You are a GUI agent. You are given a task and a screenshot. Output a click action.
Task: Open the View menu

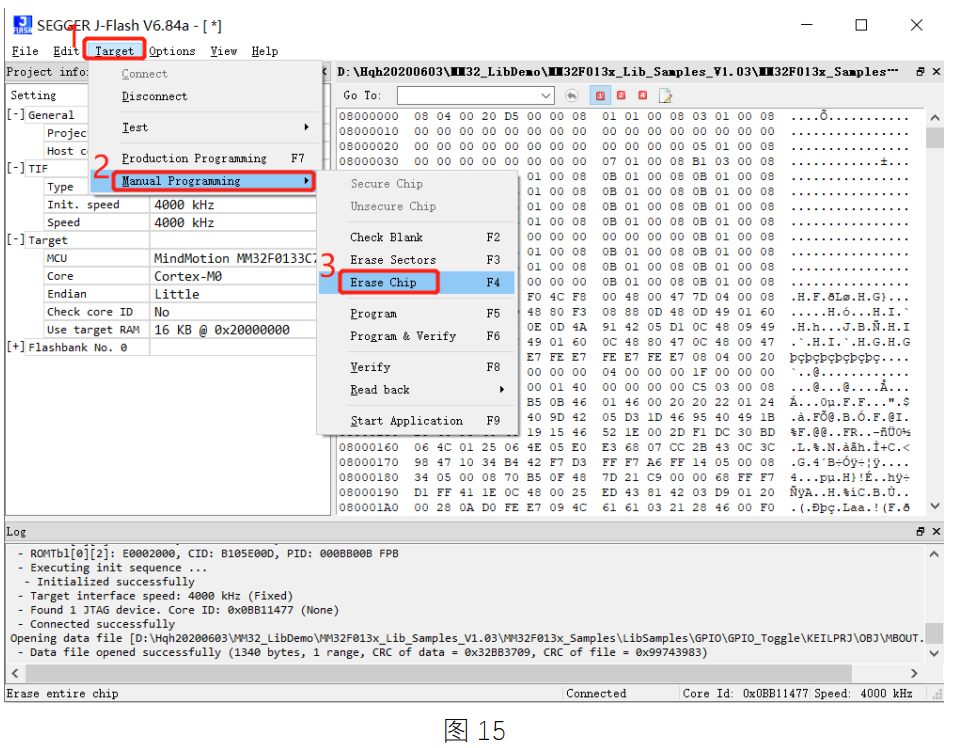pos(223,51)
